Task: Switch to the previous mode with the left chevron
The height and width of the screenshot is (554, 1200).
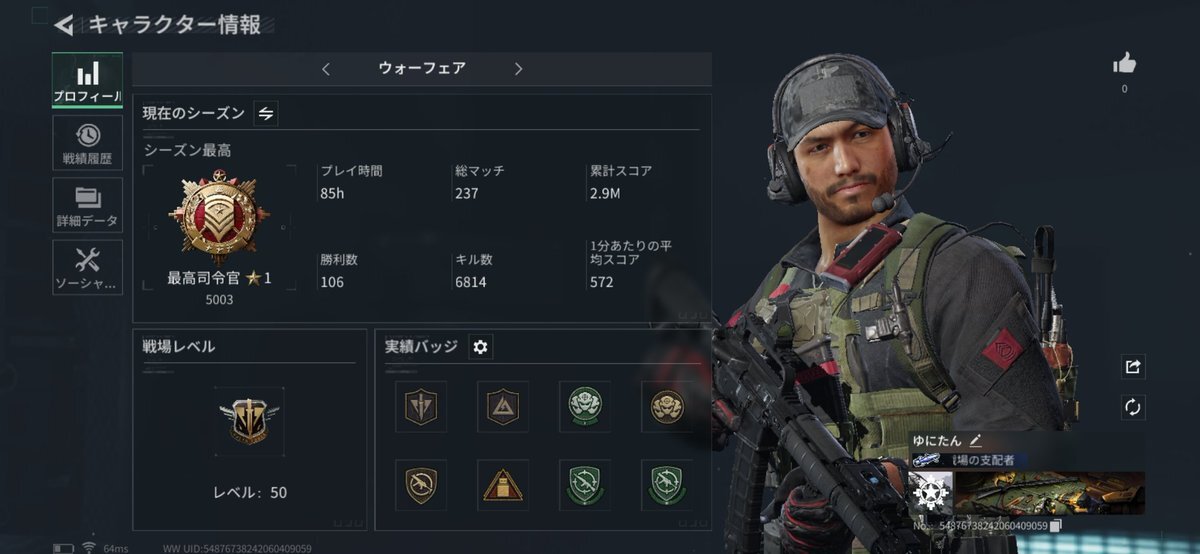Action: (326, 69)
